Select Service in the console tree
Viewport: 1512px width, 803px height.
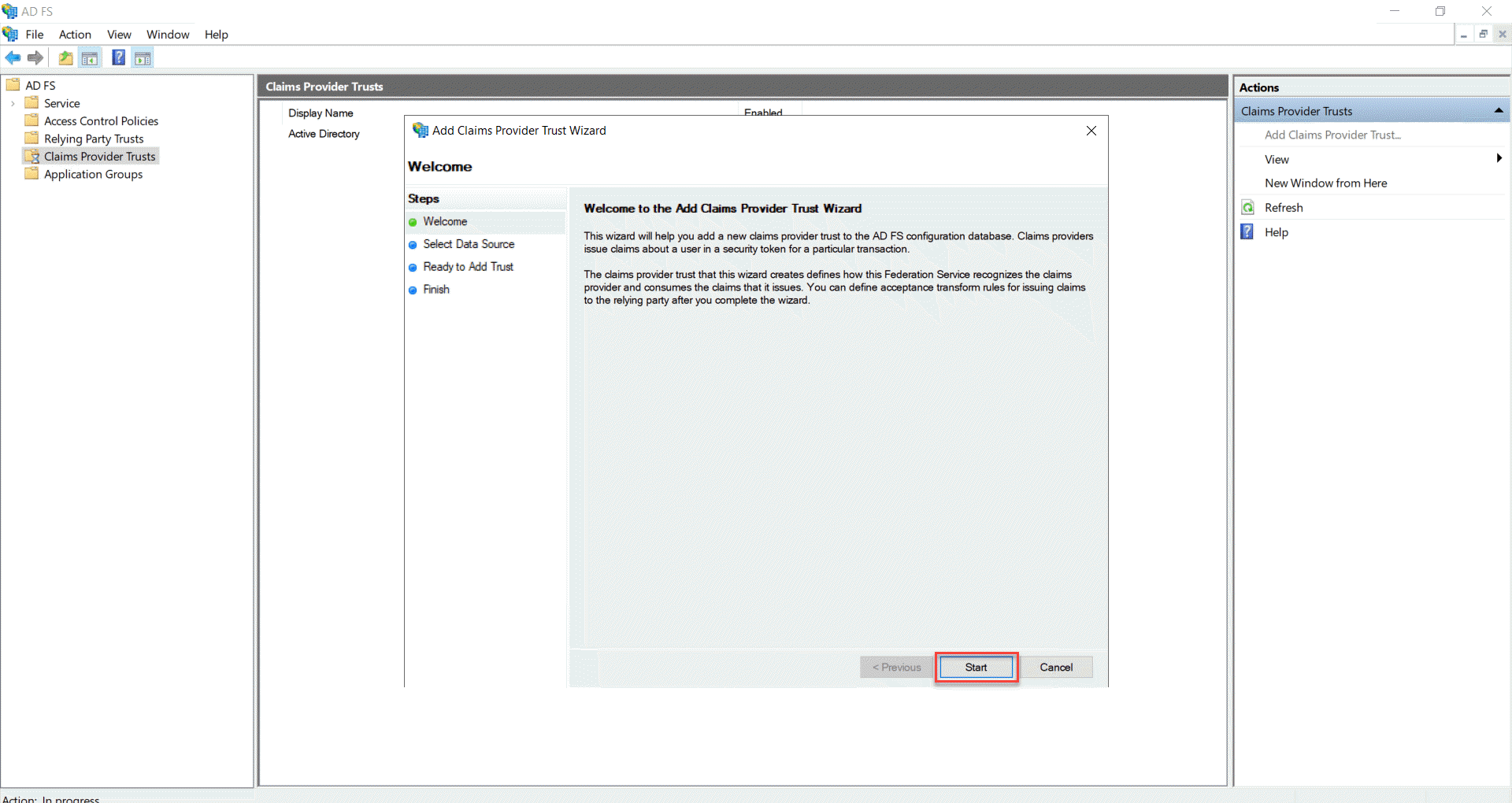click(x=62, y=103)
